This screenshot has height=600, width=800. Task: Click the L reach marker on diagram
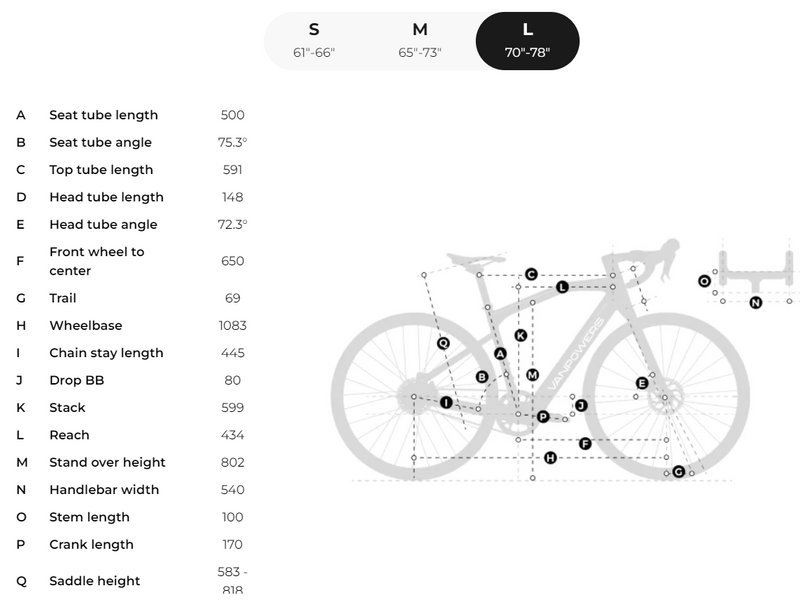pyautogui.click(x=562, y=287)
